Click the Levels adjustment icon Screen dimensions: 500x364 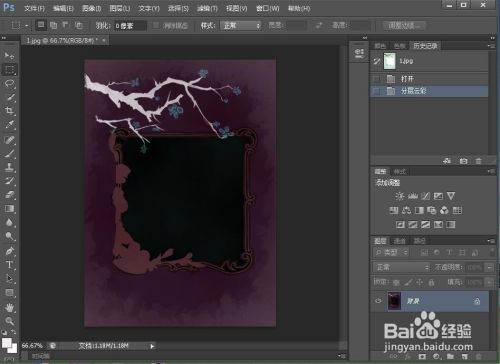[x=413, y=196]
